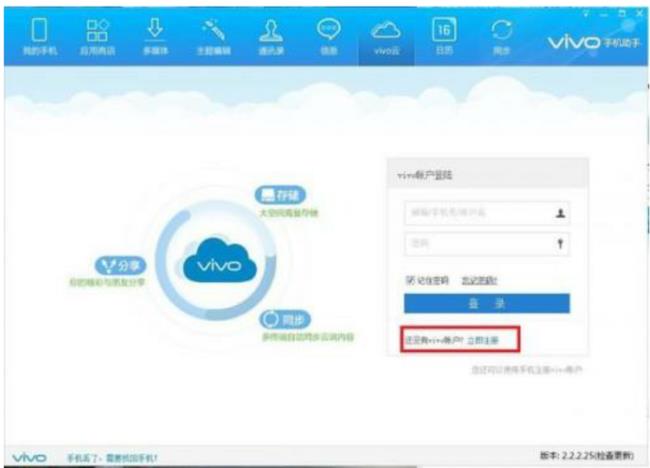The height and width of the screenshot is (468, 650).
Task: Click the blue Login (登录) button
Action: coord(487,303)
